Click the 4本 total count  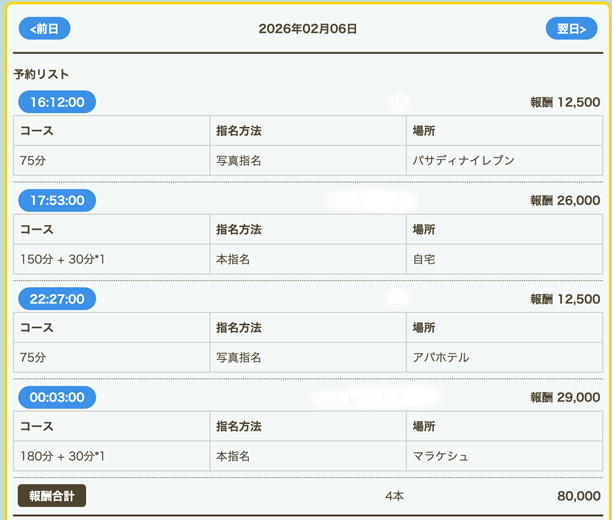point(394,496)
